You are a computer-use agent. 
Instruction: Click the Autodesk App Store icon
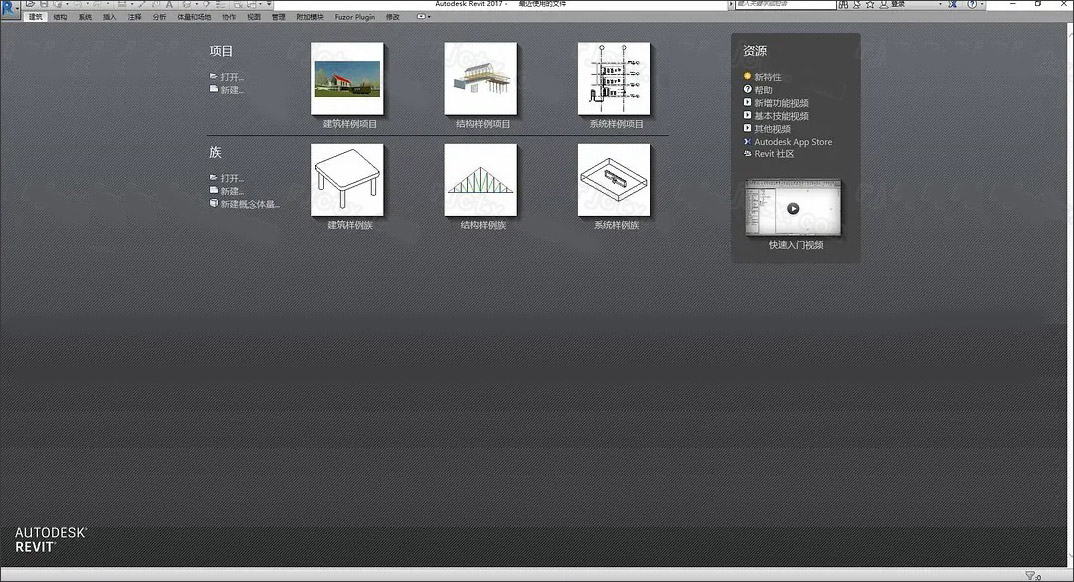coord(745,141)
